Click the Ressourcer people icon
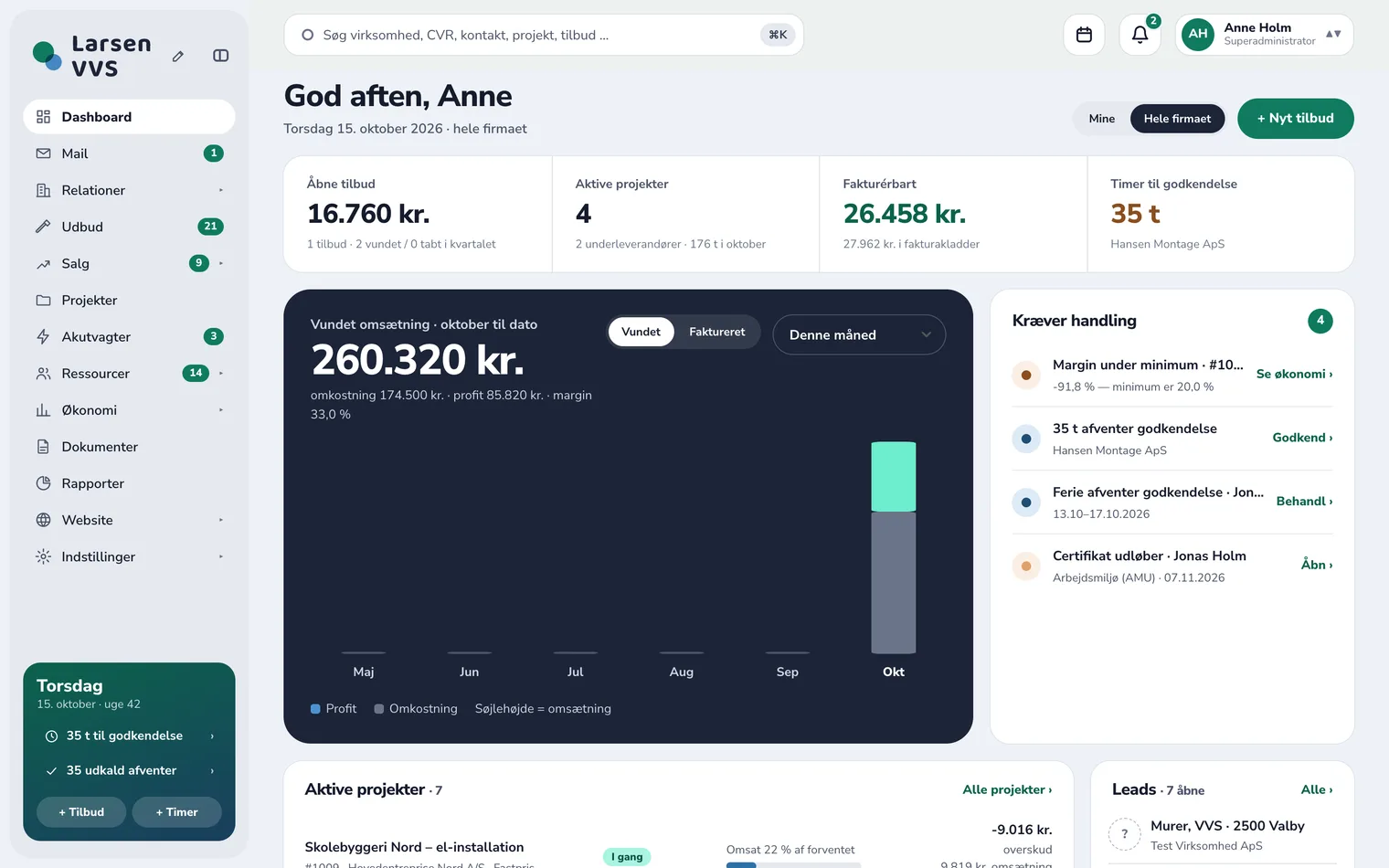Viewport: 1389px width, 868px height. [43, 374]
